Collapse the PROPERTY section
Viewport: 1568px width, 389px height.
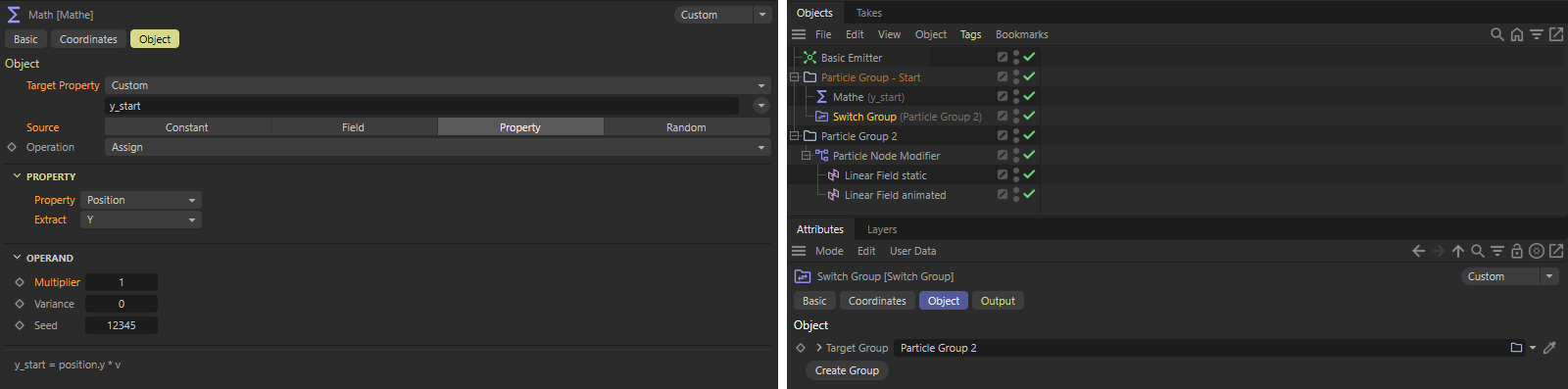click(17, 176)
